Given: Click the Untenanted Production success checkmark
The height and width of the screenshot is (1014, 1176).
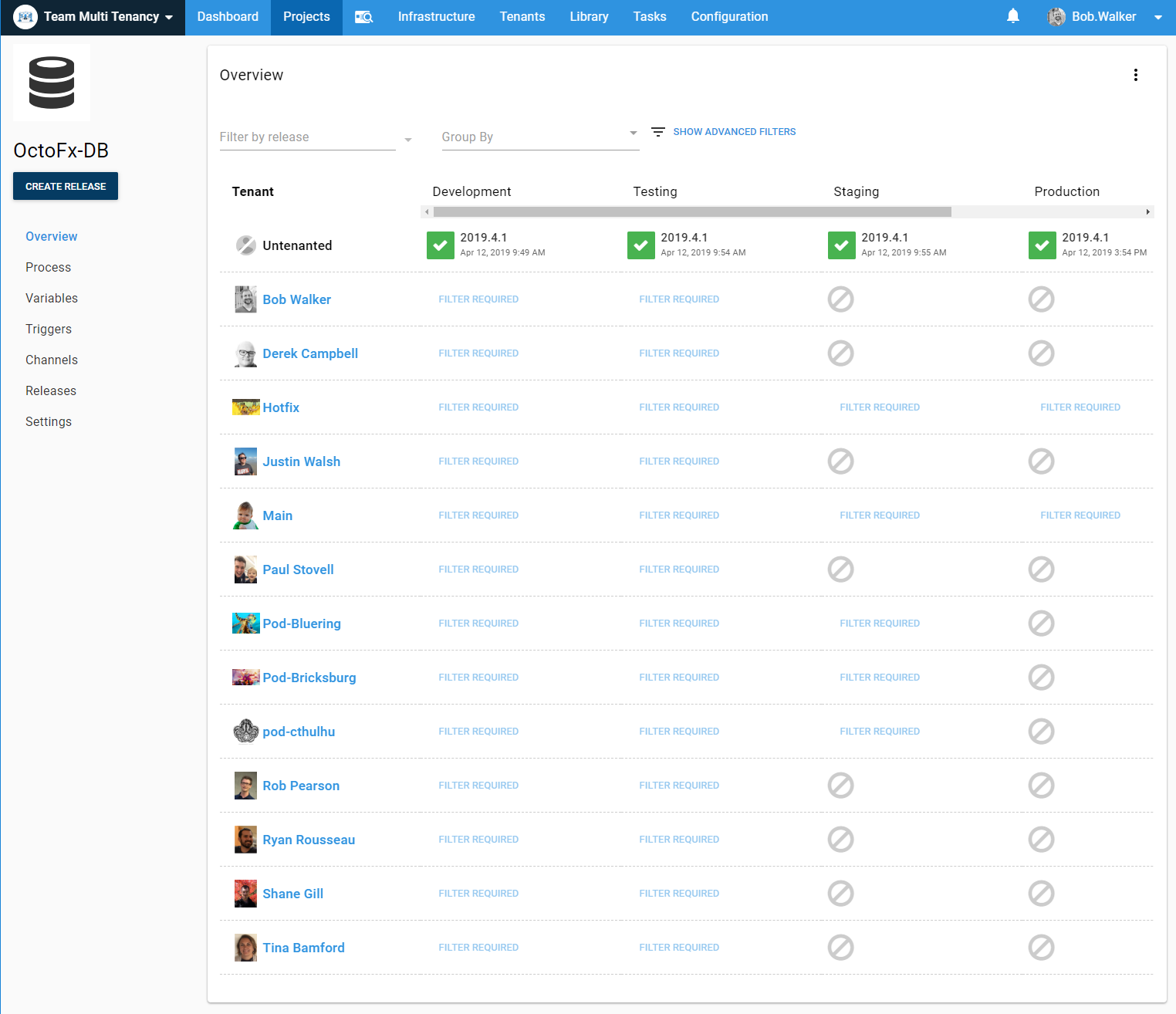Looking at the screenshot, I should (1042, 245).
